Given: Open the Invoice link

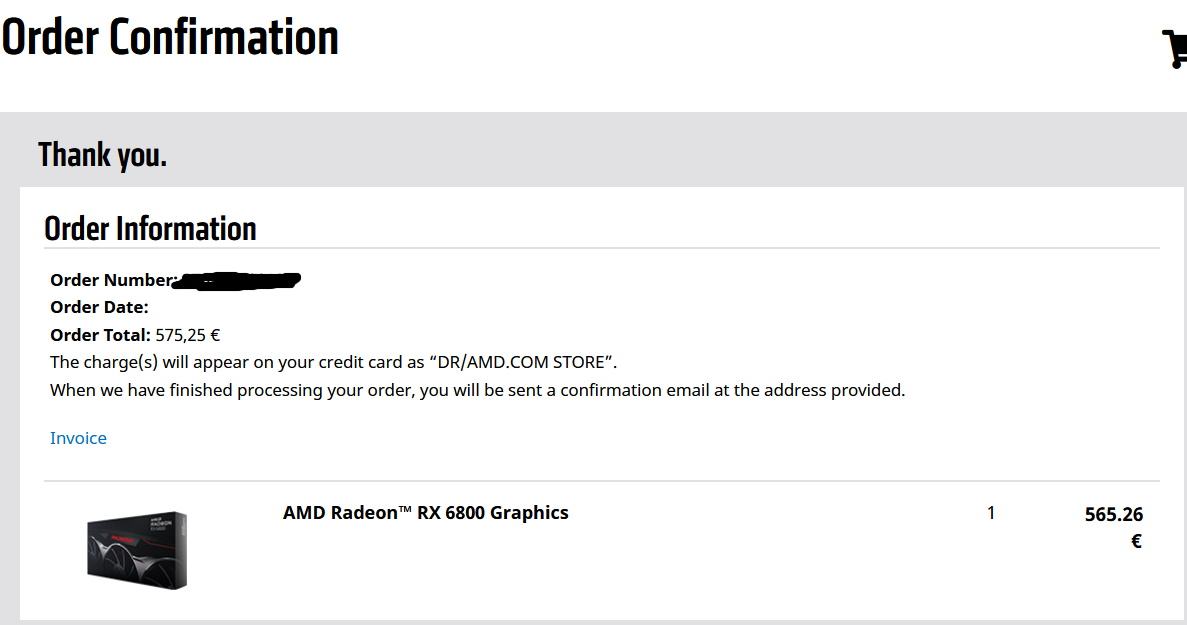Looking at the screenshot, I should click(x=78, y=438).
